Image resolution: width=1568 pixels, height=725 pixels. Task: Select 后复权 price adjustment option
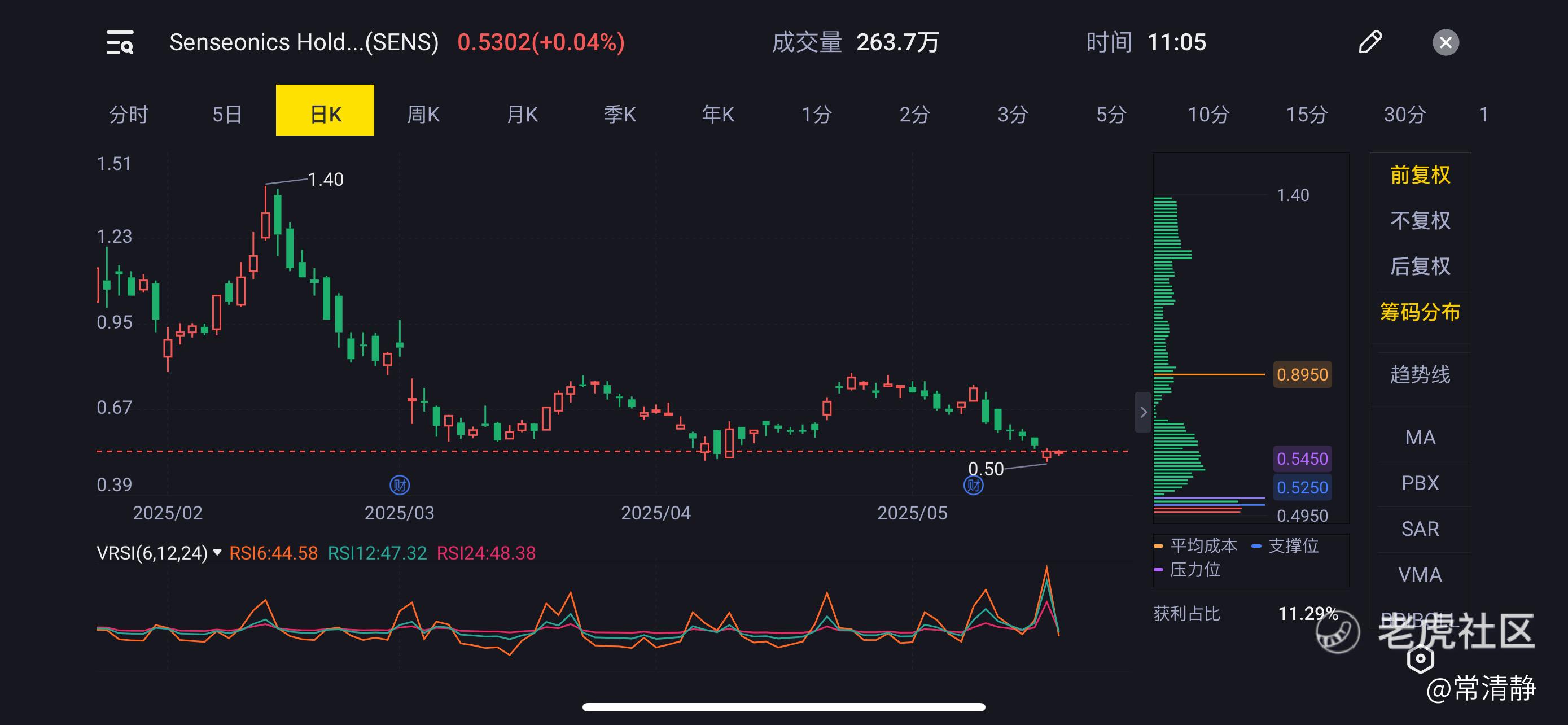click(x=1420, y=266)
